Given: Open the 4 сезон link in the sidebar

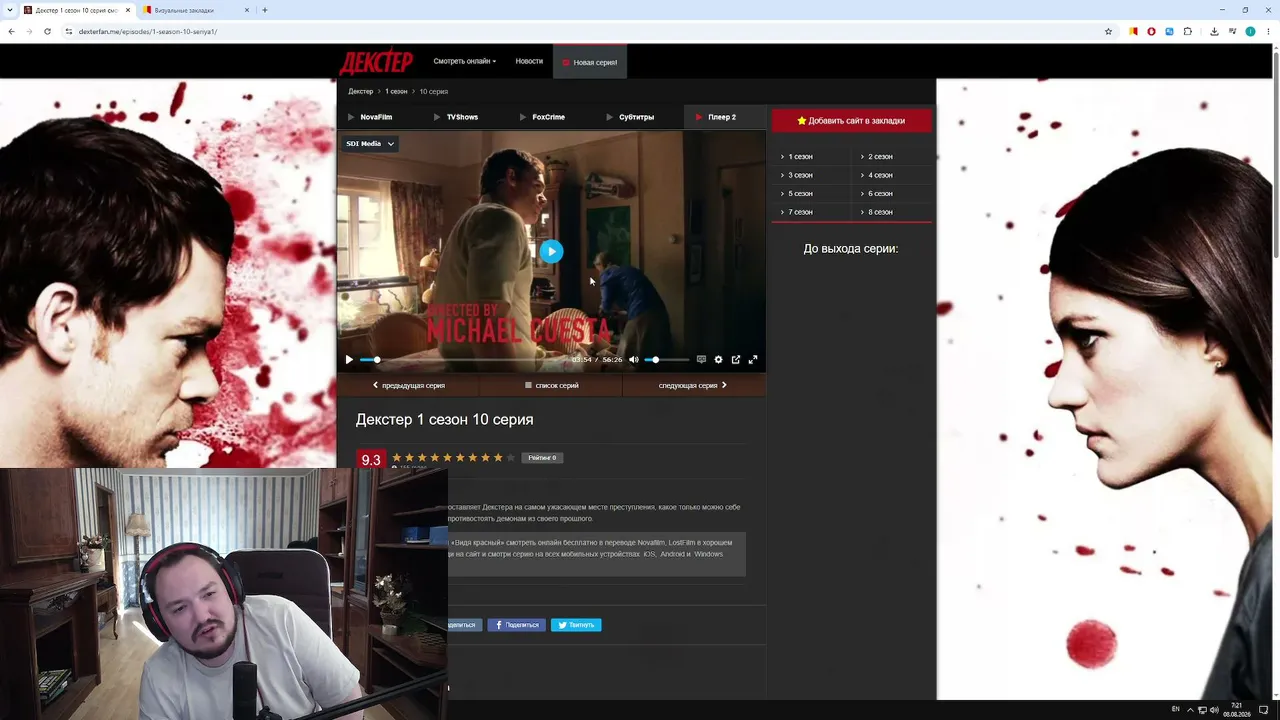Looking at the screenshot, I should coord(880,175).
